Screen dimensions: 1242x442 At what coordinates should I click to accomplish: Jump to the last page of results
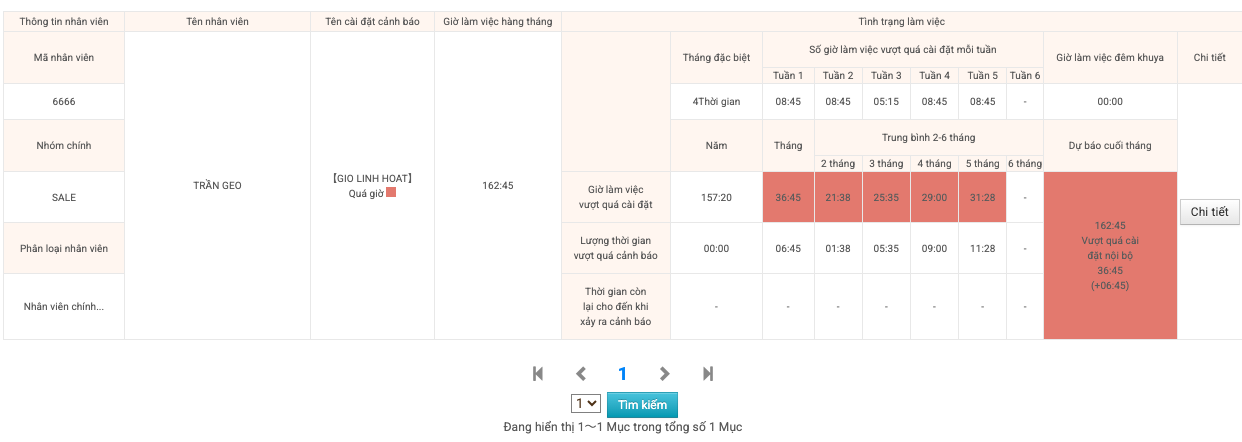pos(708,374)
